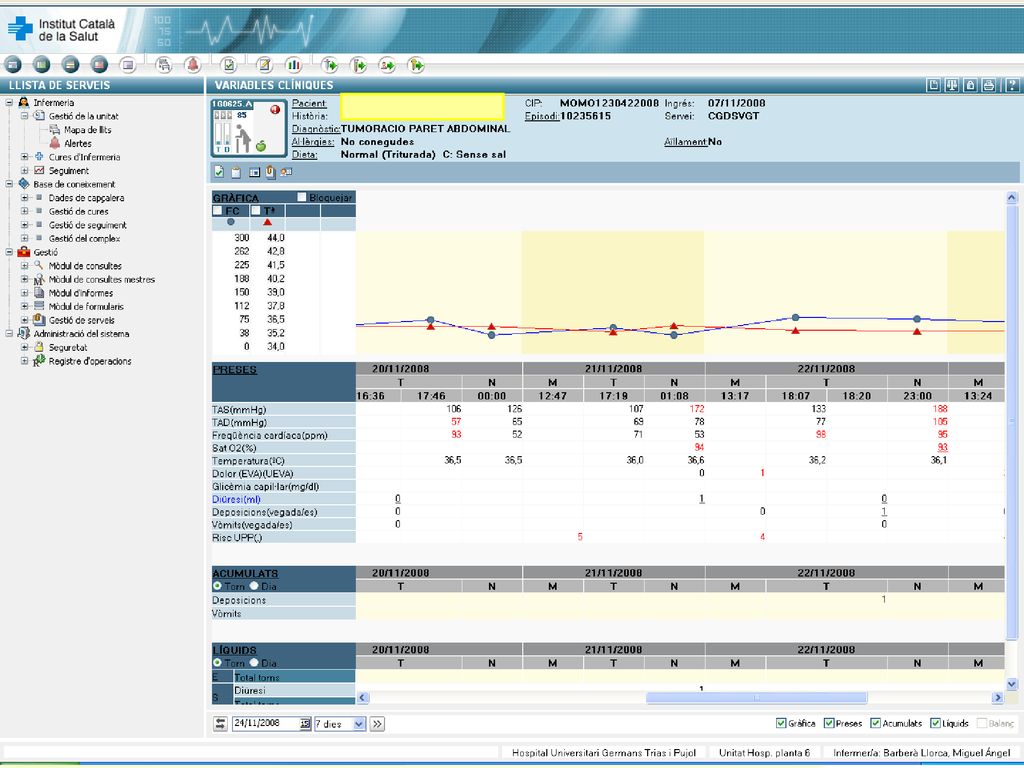
Task: Click the lock icon in Variables Clíniques header
Action: [x=970, y=85]
